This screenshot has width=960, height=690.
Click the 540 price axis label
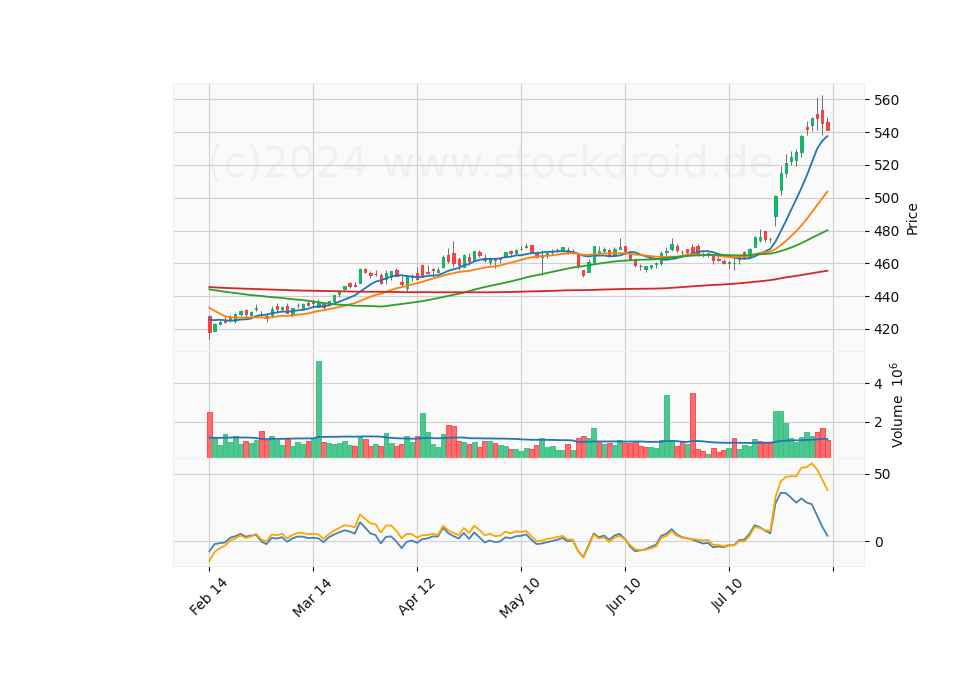[886, 133]
